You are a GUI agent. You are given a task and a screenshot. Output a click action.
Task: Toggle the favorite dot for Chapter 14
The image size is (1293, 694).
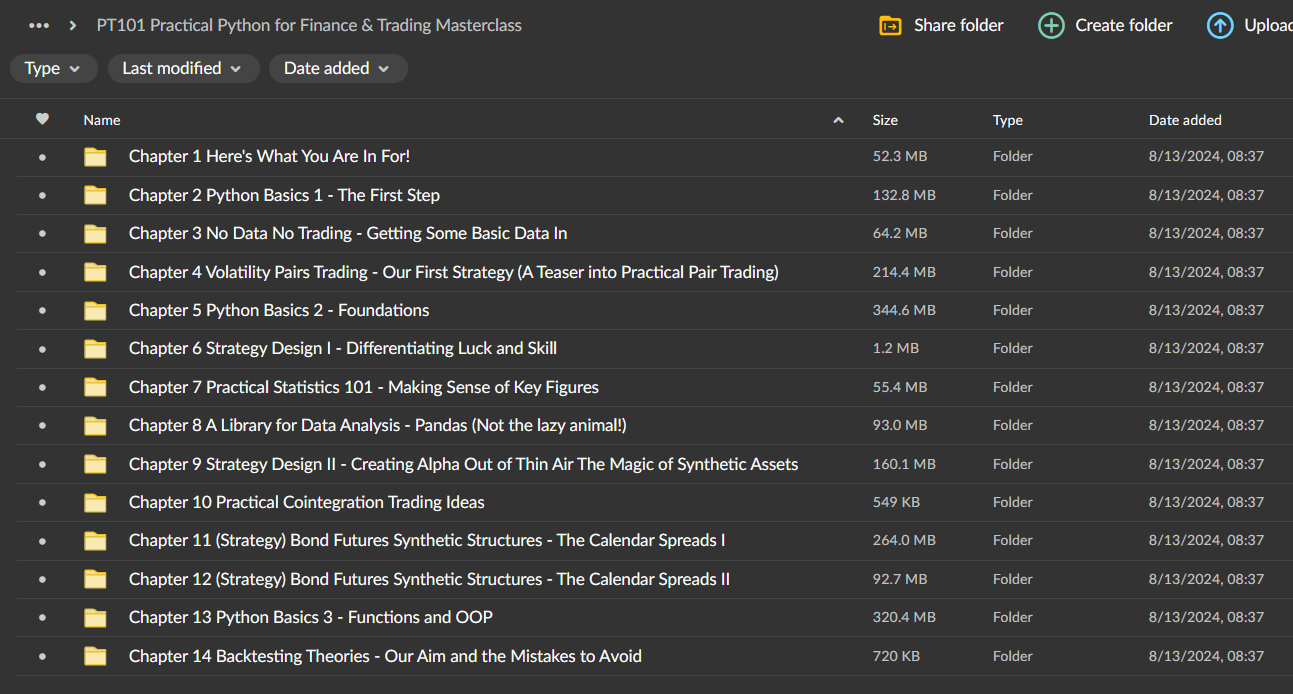pos(42,656)
